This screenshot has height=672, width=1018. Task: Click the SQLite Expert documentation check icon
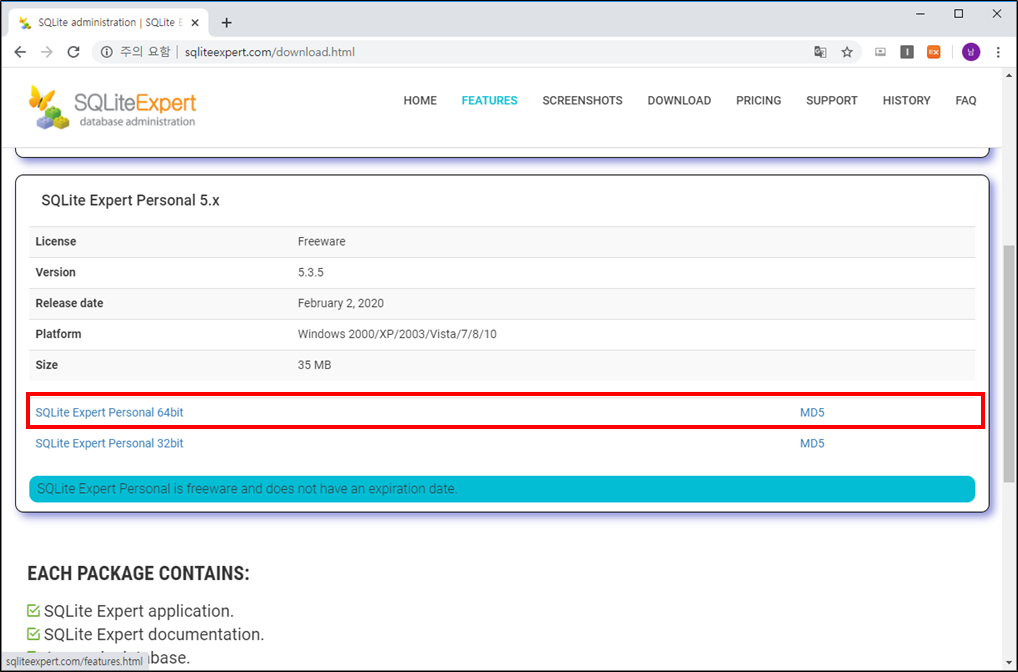point(33,634)
